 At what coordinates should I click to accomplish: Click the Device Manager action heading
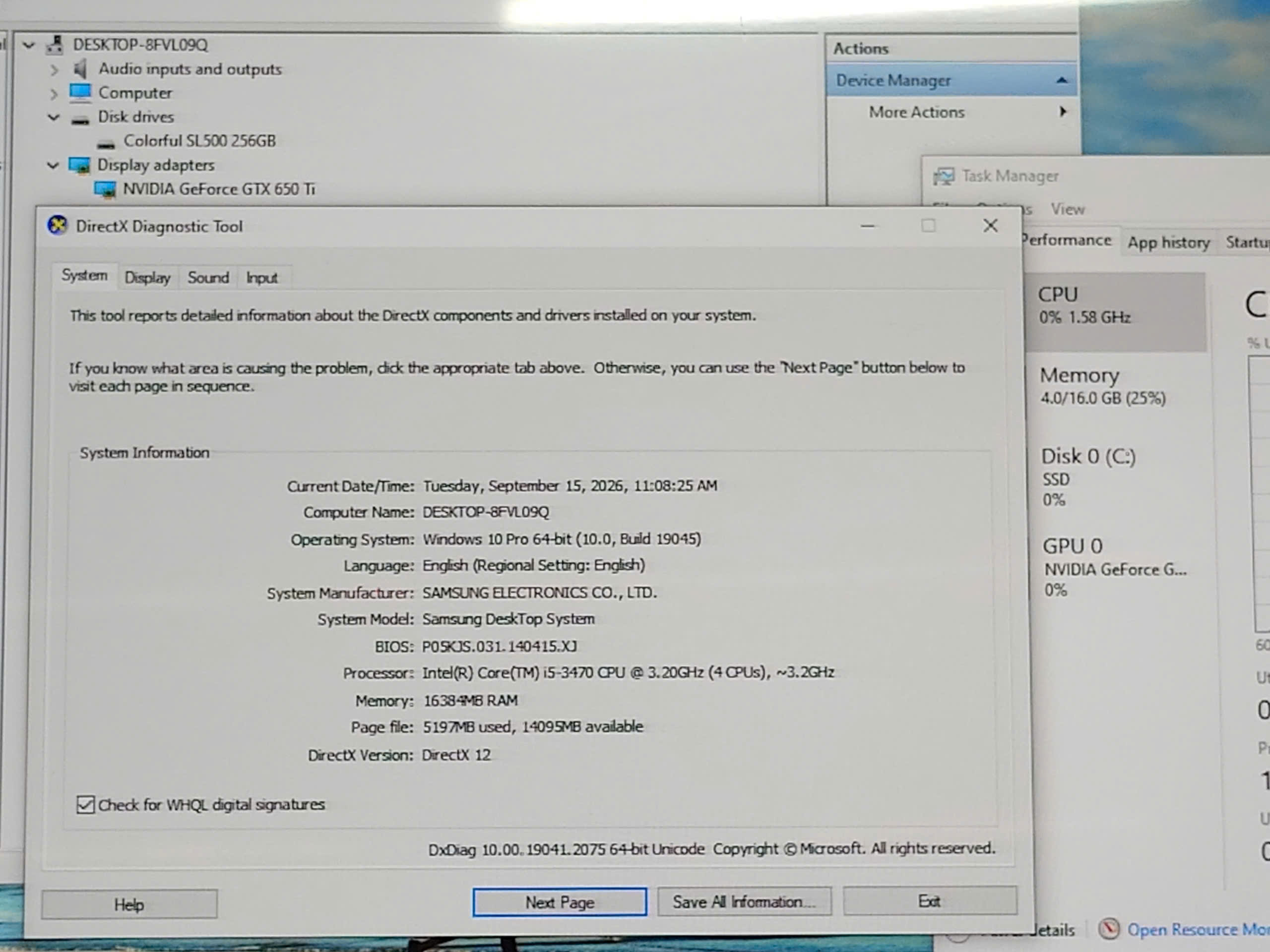pyautogui.click(x=952, y=80)
